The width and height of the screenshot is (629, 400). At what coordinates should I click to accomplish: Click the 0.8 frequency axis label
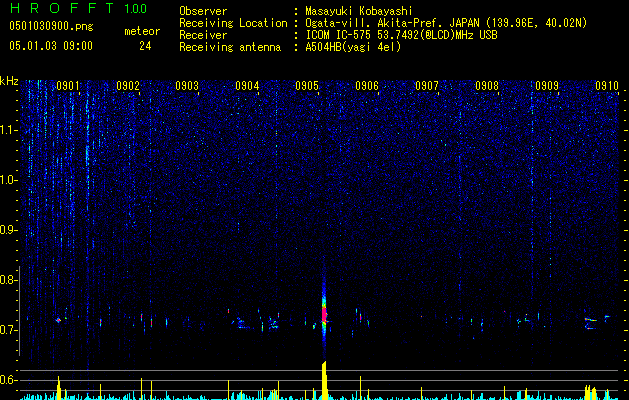click(x=9, y=280)
